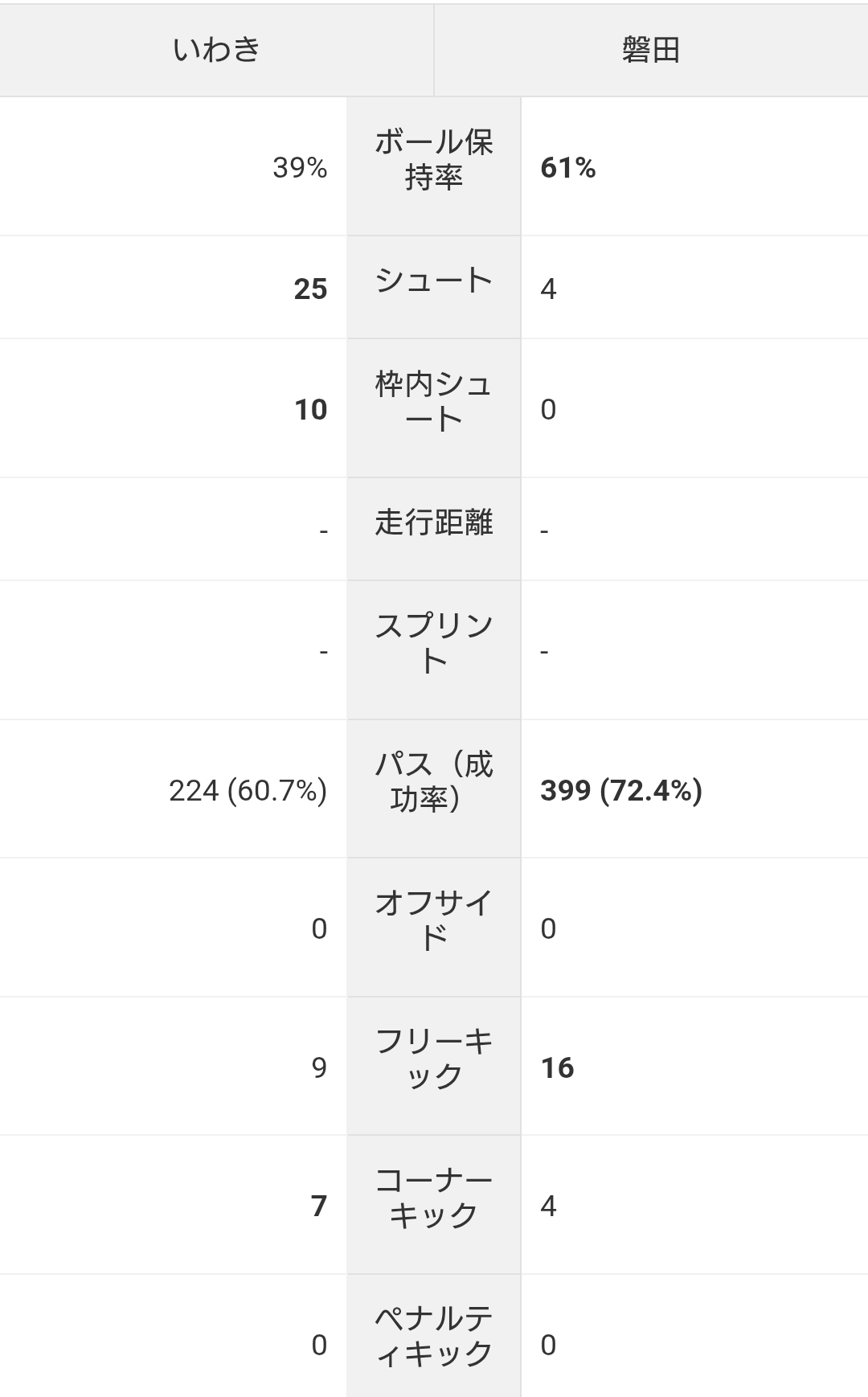Click the 39% possession value
The width and height of the screenshot is (868, 1397).
click(300, 167)
